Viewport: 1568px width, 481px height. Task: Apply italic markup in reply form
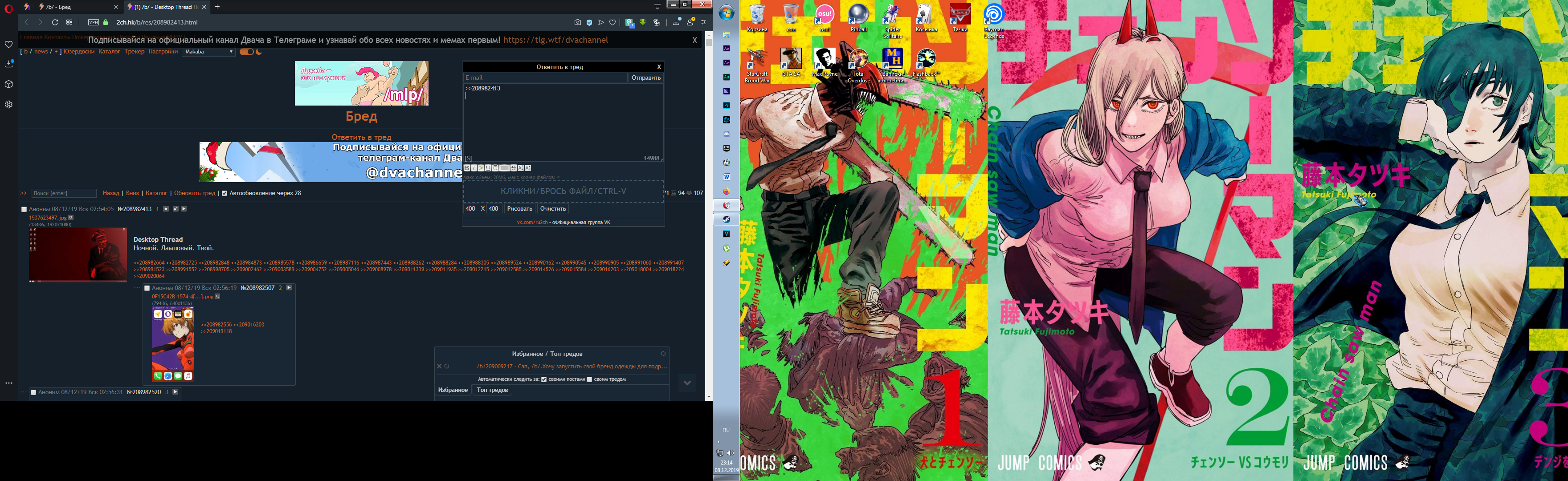[x=474, y=168]
